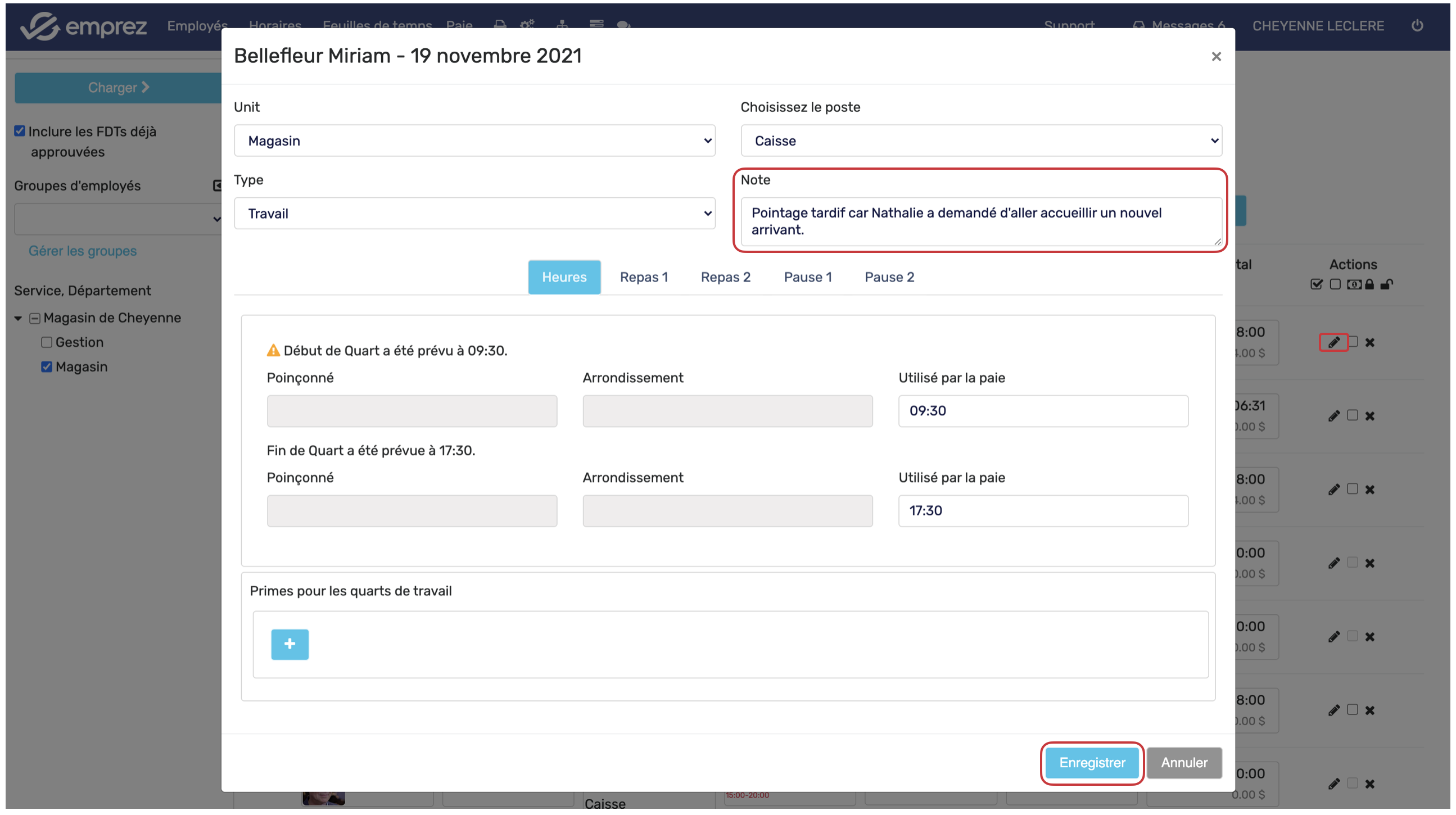The width and height of the screenshot is (1456, 815).
Task: Check the Gestion department box
Action: 46,342
